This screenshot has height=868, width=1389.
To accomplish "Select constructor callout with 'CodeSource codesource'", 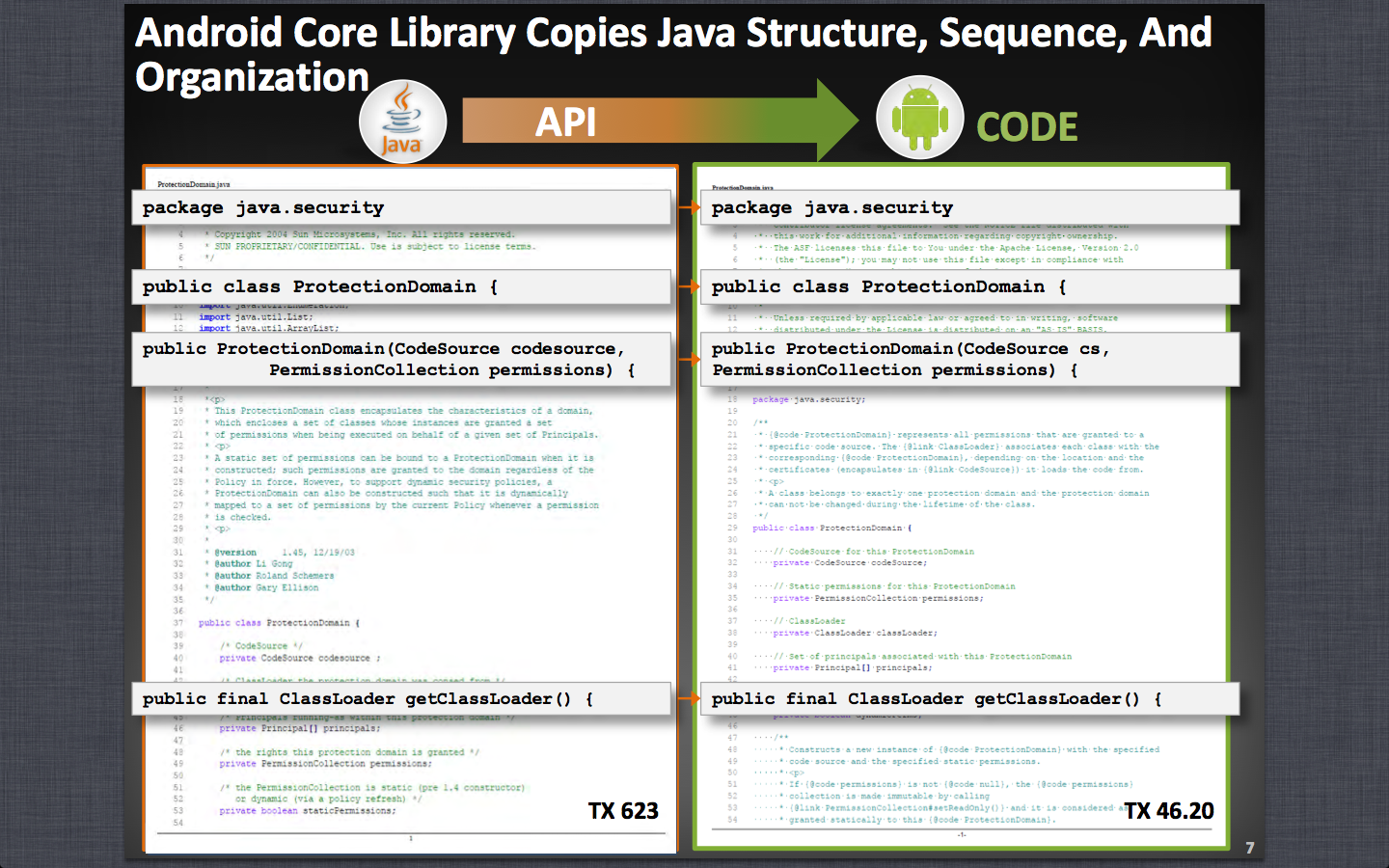I will point(401,359).
